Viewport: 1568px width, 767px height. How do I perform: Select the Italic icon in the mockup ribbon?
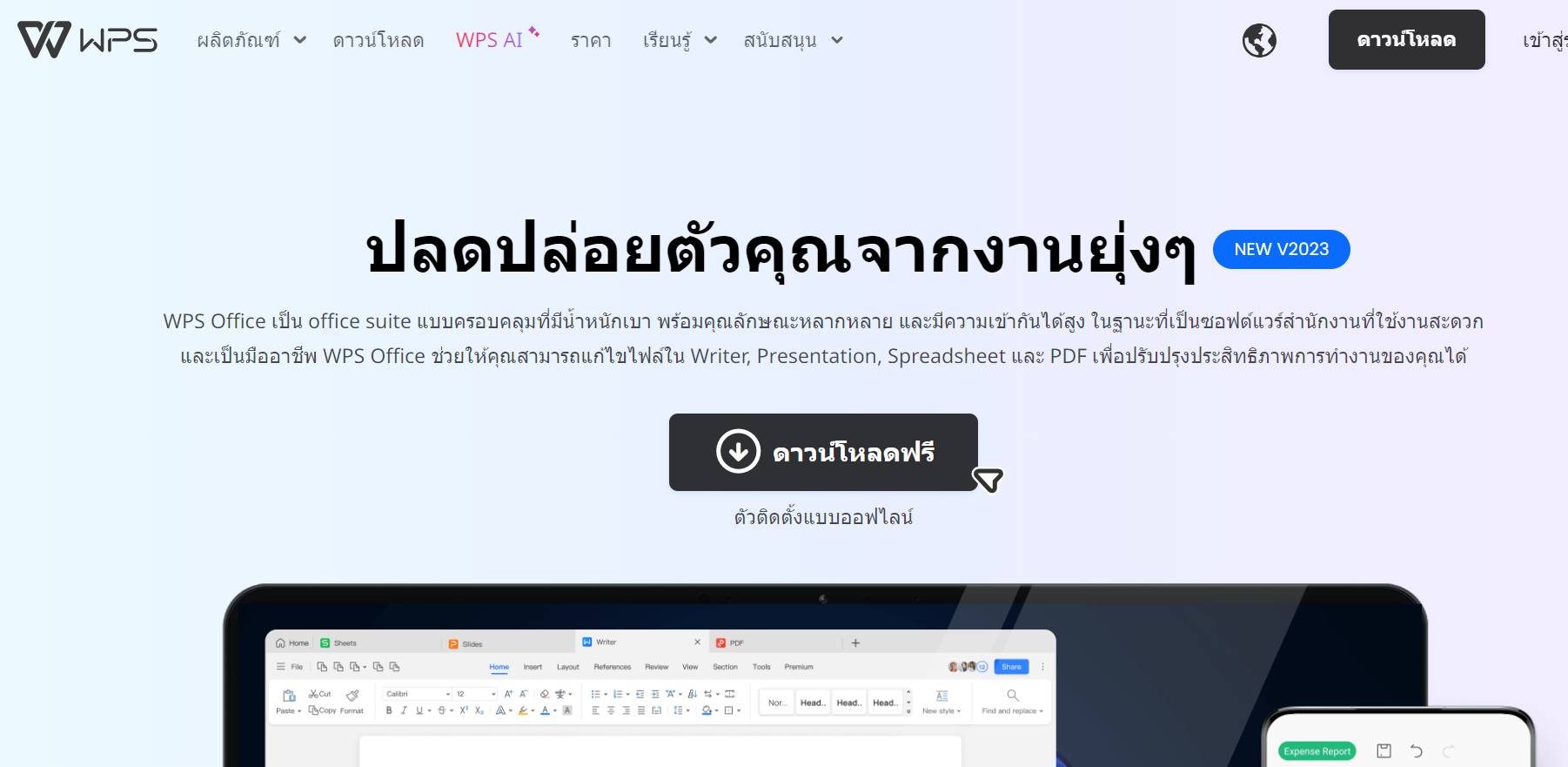tap(404, 710)
